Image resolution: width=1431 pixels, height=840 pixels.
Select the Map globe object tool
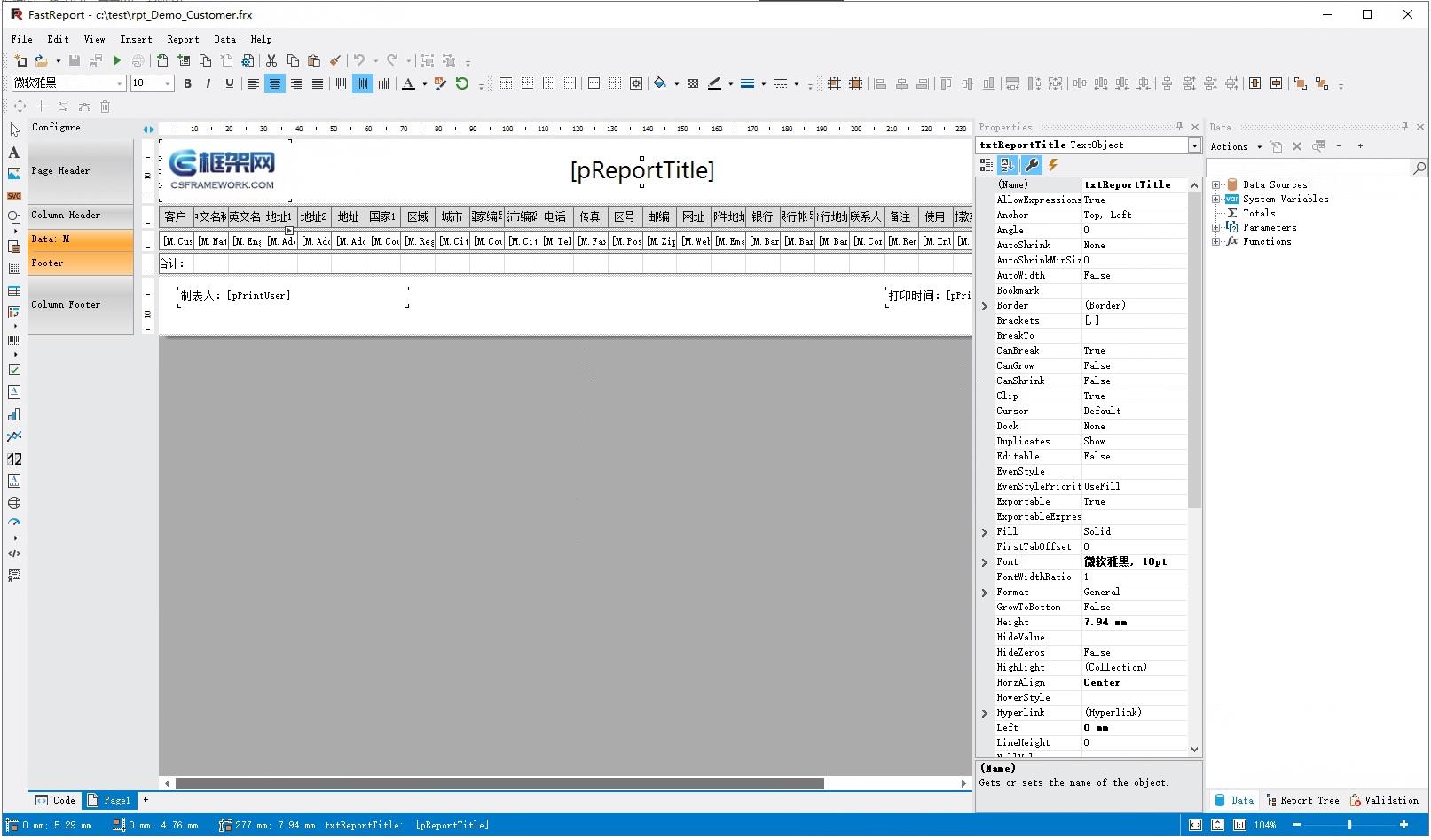(x=14, y=503)
